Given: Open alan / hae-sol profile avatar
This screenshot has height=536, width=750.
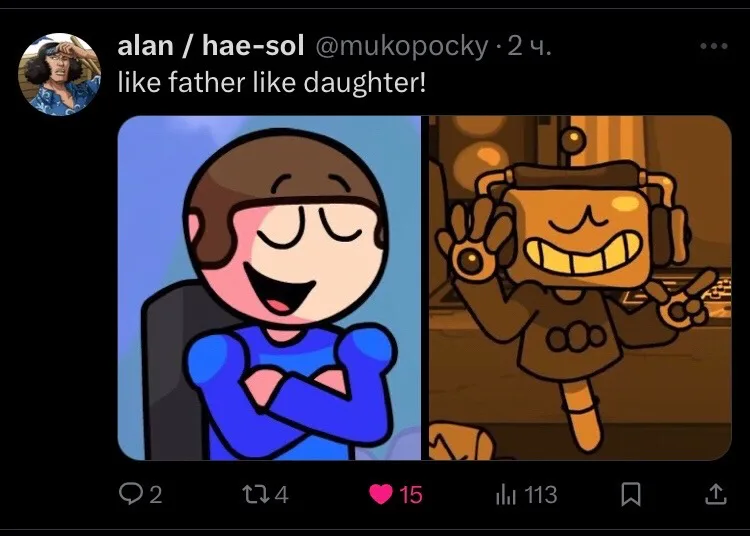Looking at the screenshot, I should [x=59, y=74].
